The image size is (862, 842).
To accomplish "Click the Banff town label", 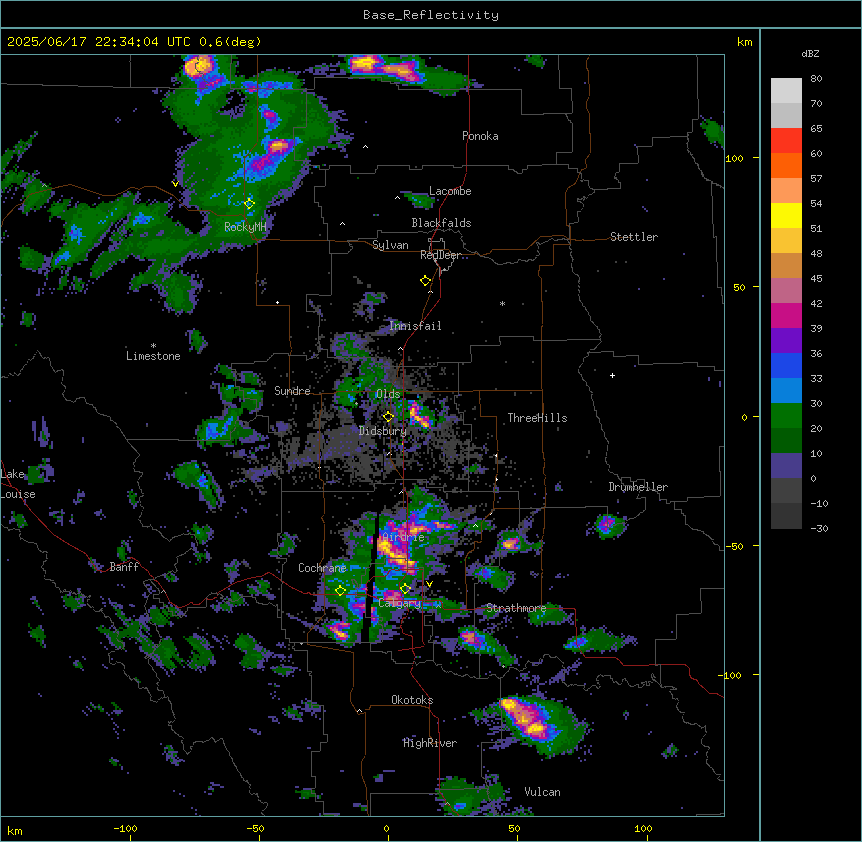I will pos(124,567).
